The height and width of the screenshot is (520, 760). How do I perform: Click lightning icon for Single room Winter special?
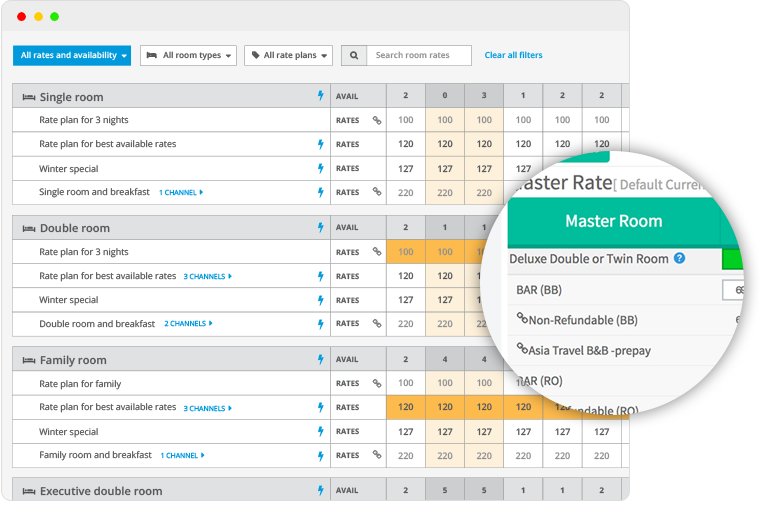click(x=320, y=168)
